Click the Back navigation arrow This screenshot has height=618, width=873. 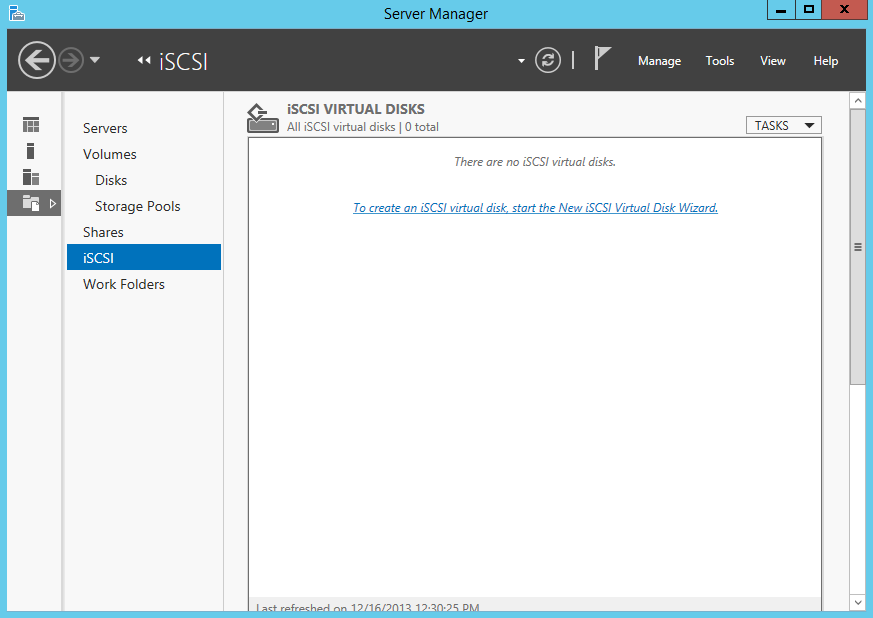pyautogui.click(x=36, y=60)
